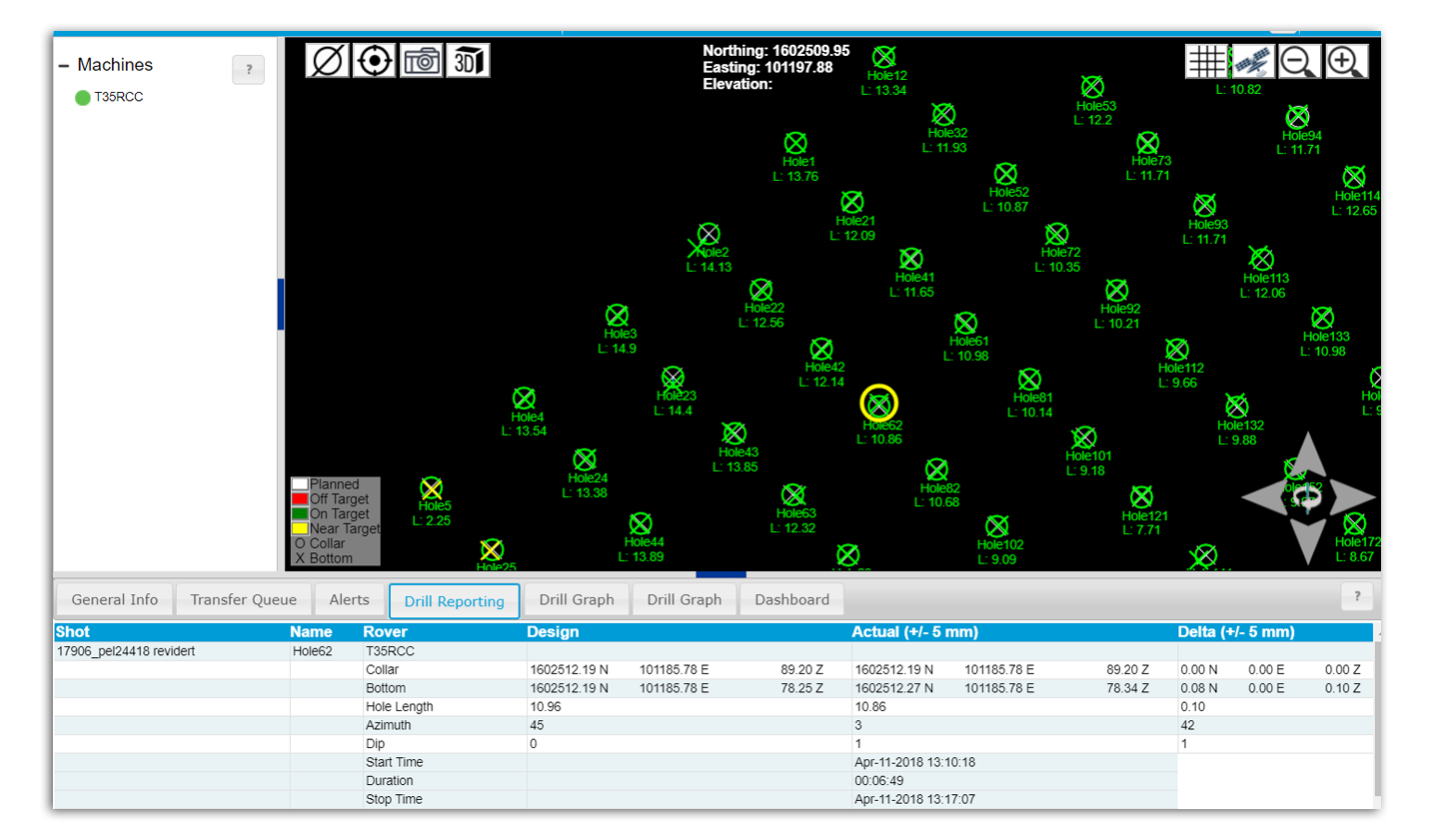Zoom in the drill map

1345,60
